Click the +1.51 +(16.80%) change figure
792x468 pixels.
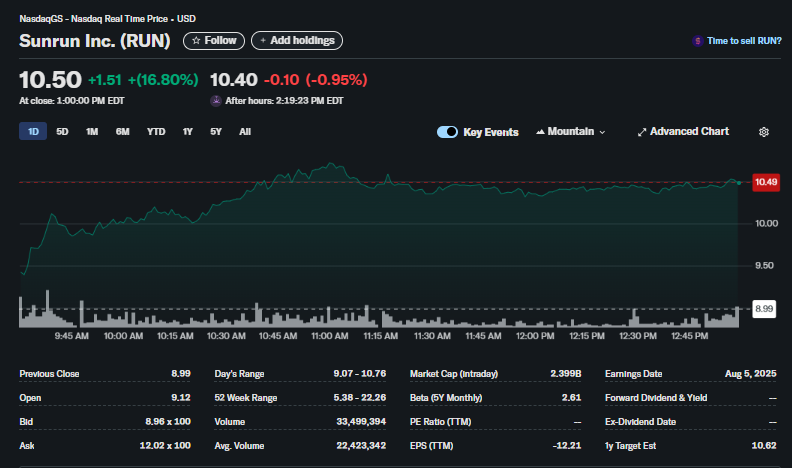143,80
